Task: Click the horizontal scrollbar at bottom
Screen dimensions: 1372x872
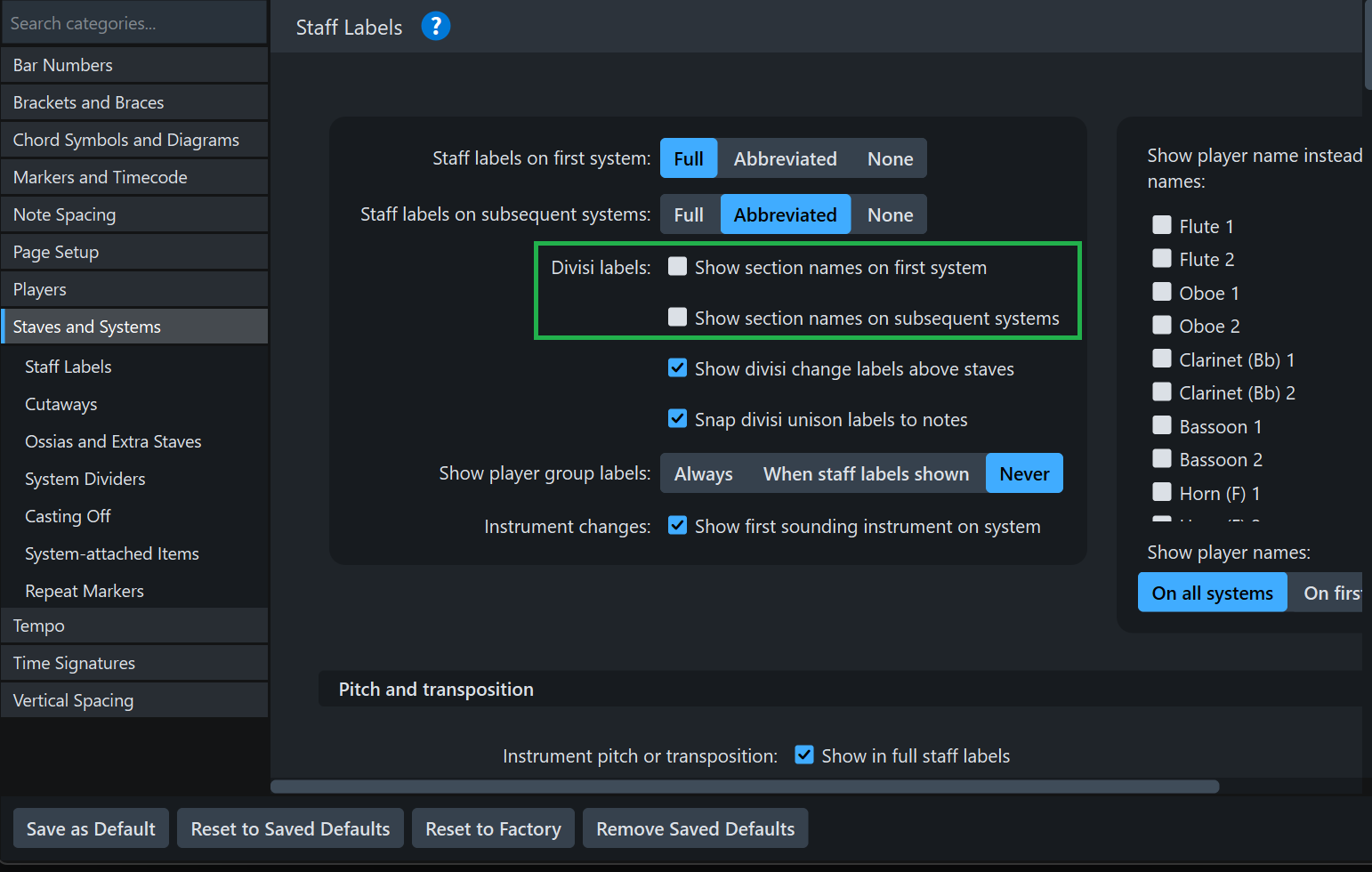Action: (744, 787)
